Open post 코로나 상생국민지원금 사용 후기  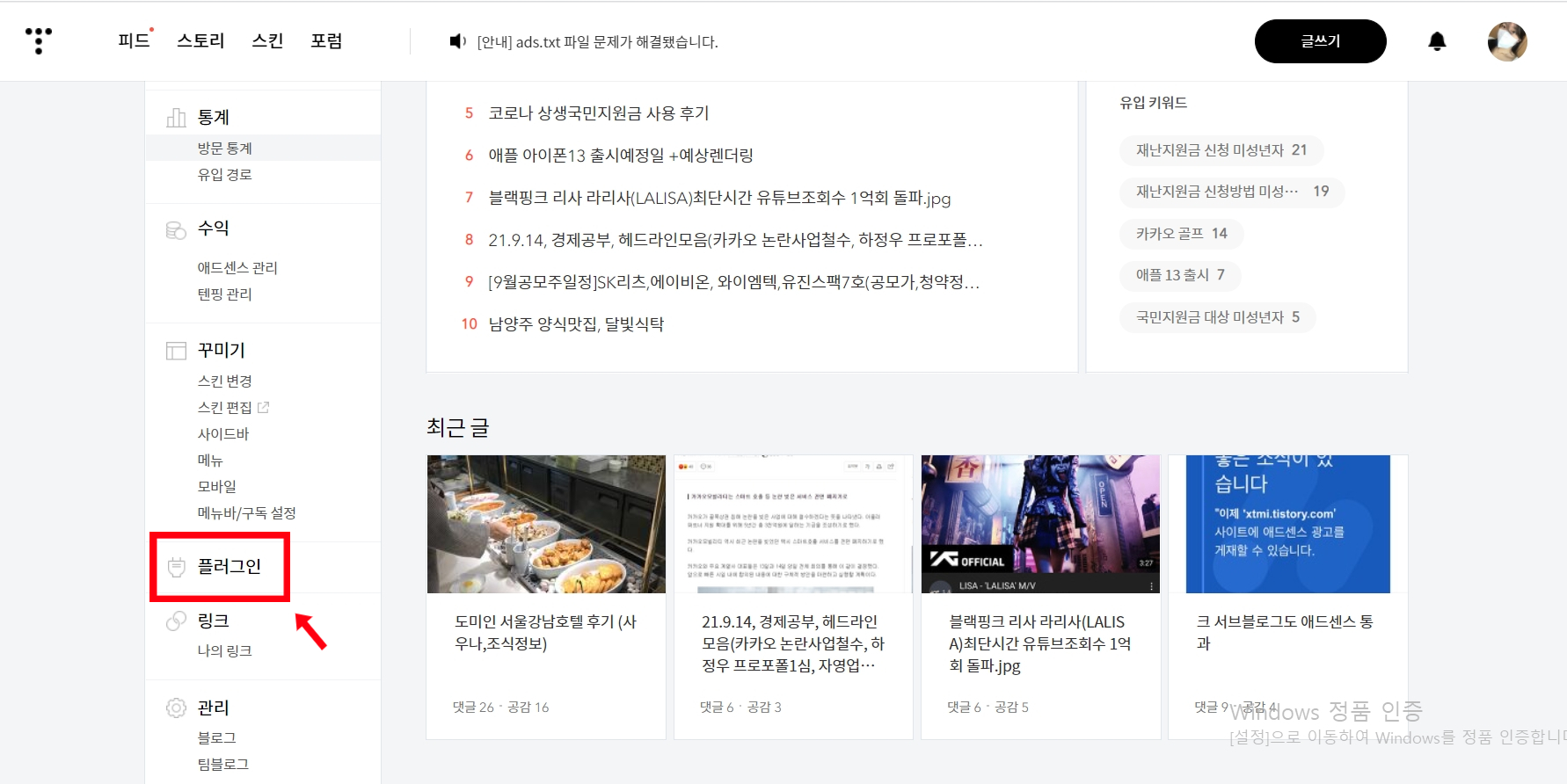[x=599, y=113]
